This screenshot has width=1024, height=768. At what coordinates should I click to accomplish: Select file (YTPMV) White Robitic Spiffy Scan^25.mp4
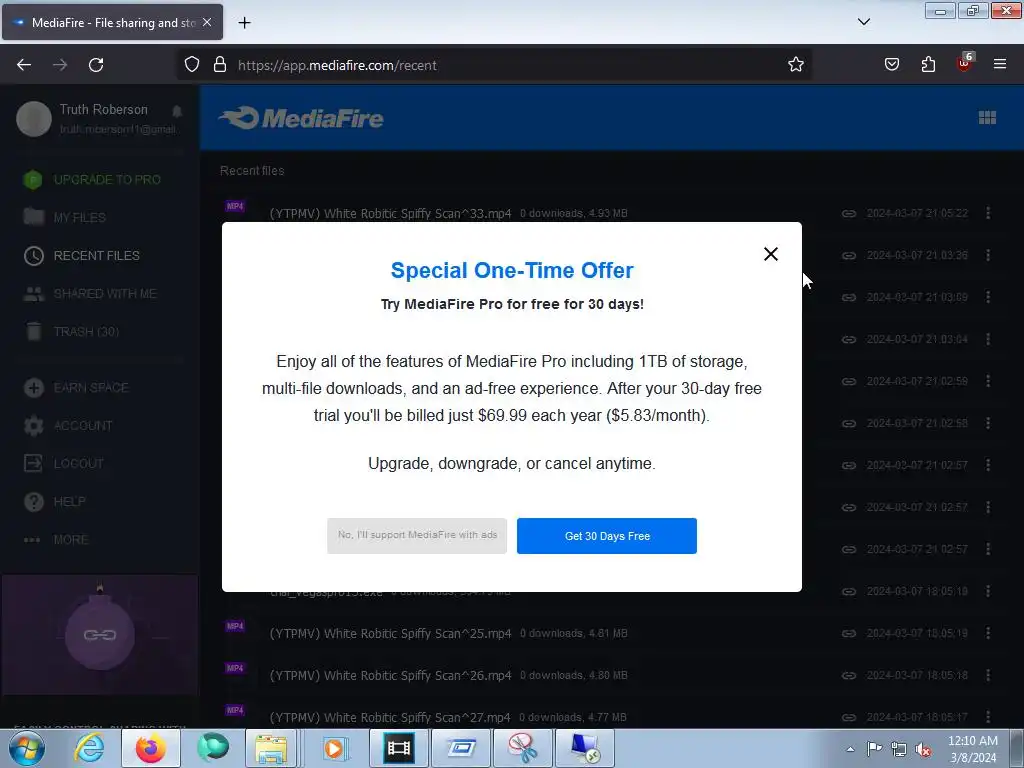click(390, 633)
